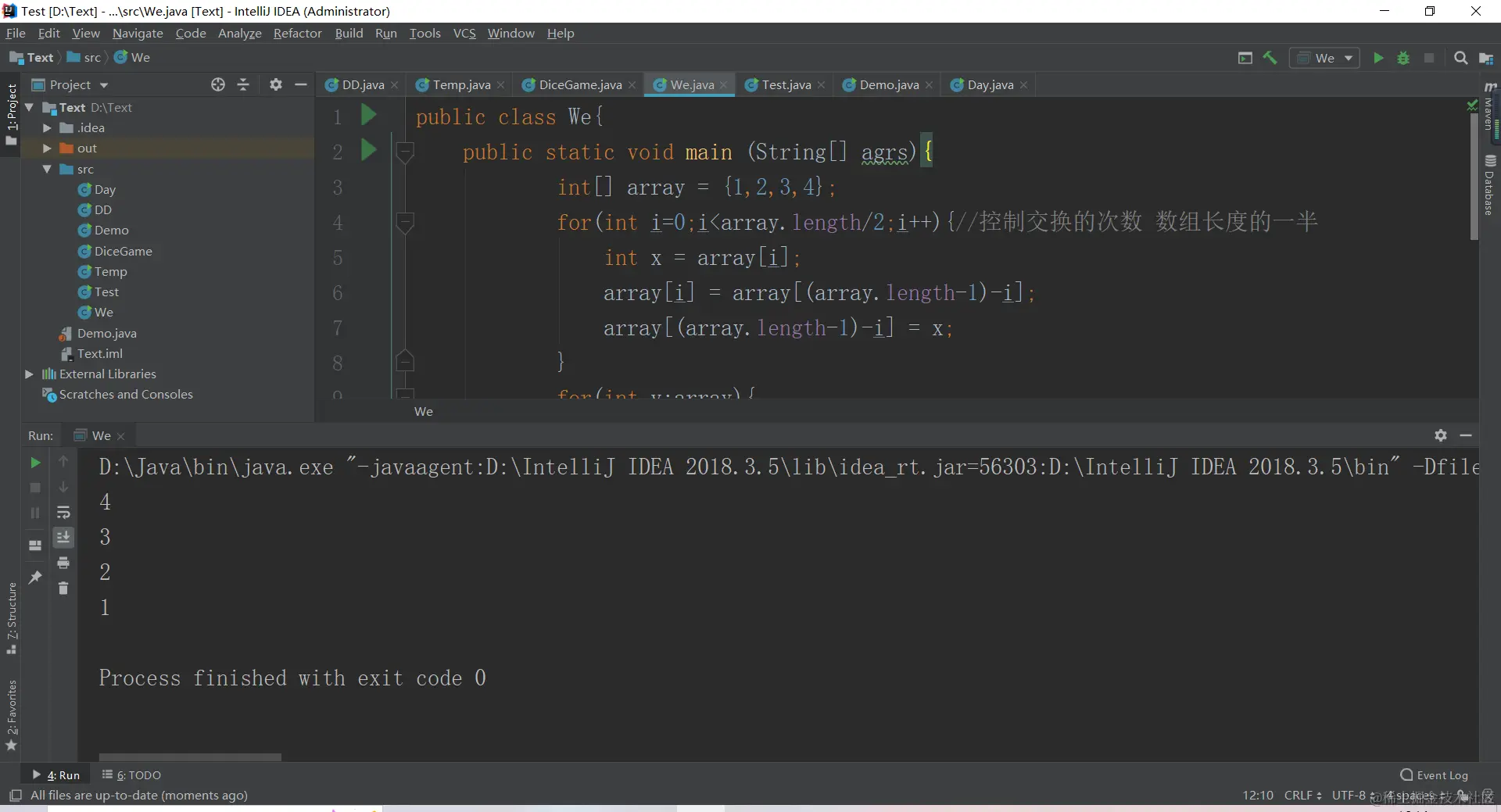
Task: Switch to the DiceGame.java tab
Action: [x=579, y=84]
